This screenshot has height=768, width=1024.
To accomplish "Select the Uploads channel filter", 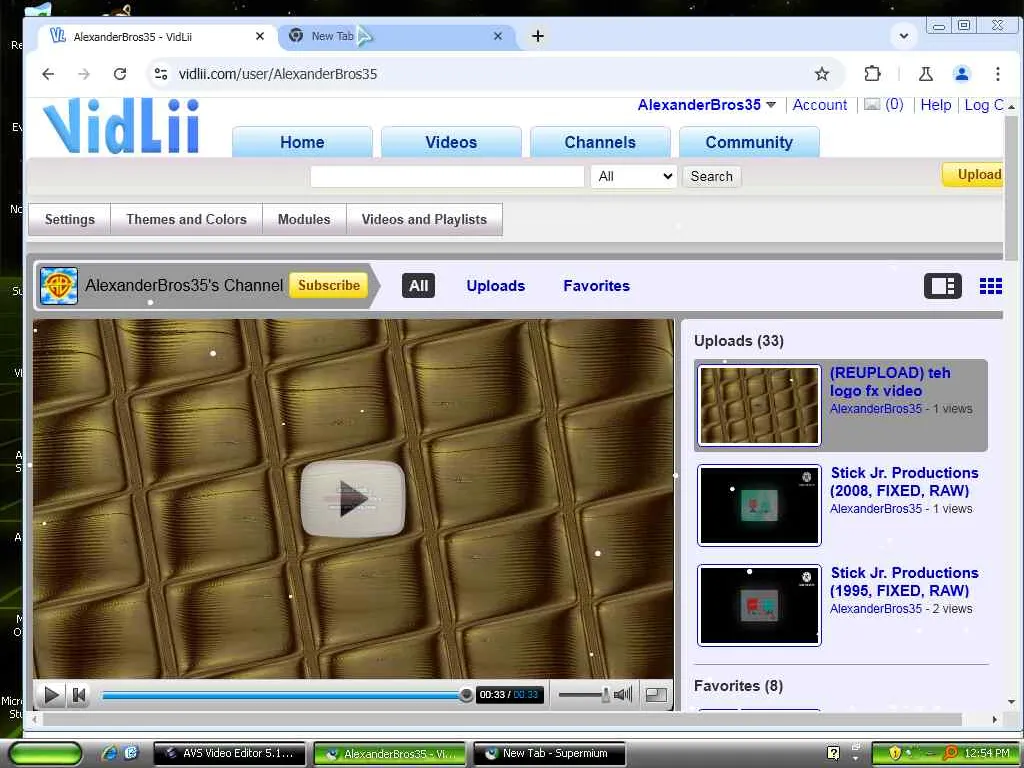I will (x=496, y=286).
